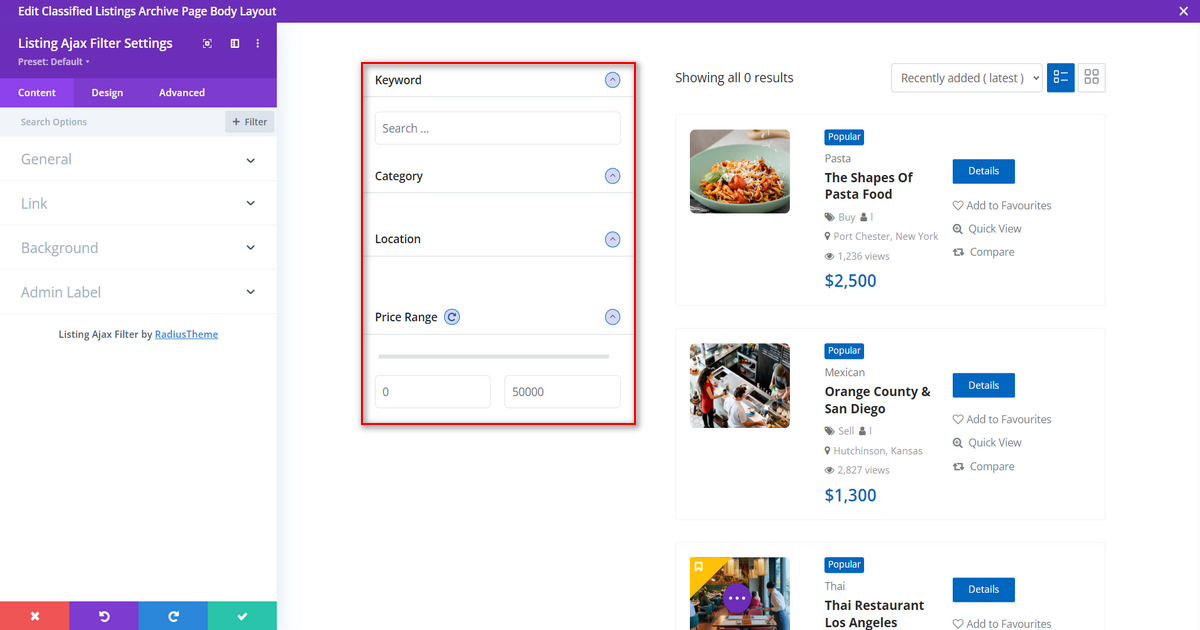This screenshot has height=630, width=1200.
Task: Close the layout editor with the top X
Action: tap(1183, 11)
